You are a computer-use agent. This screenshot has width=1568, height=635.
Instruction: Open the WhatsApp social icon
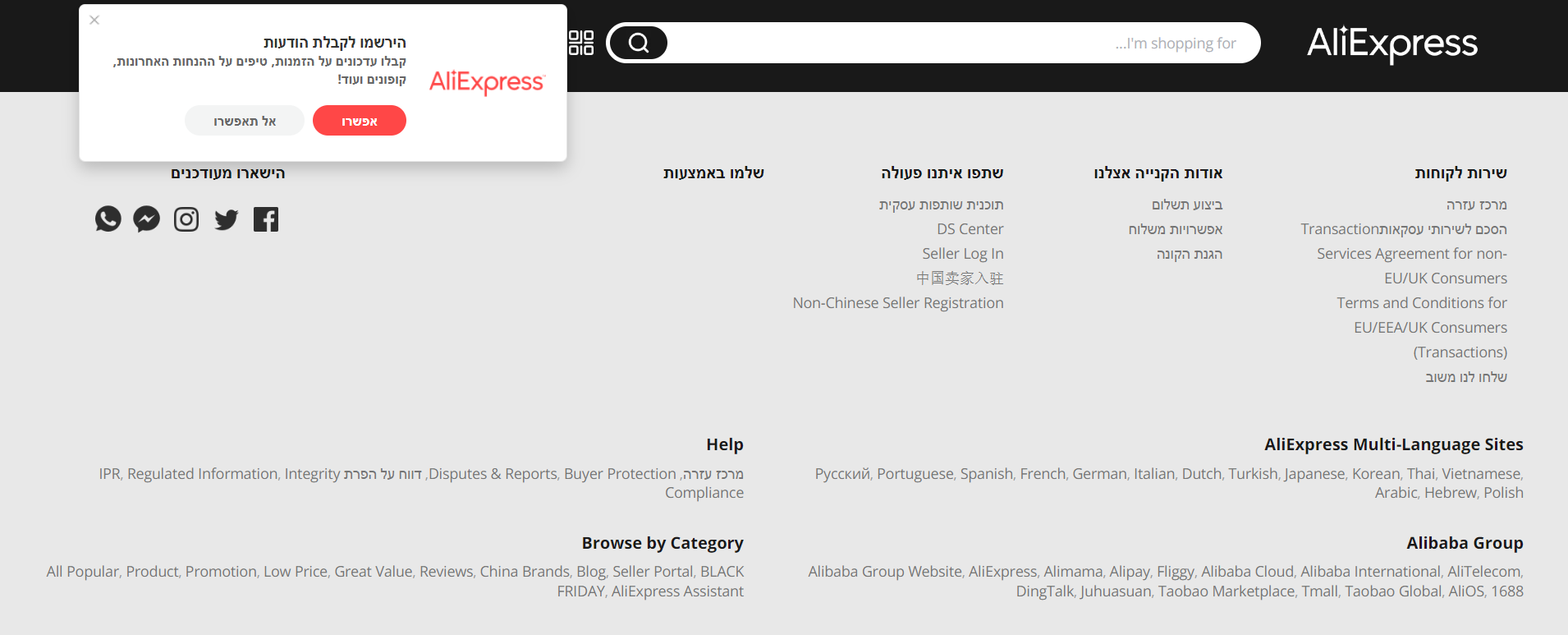(x=108, y=219)
